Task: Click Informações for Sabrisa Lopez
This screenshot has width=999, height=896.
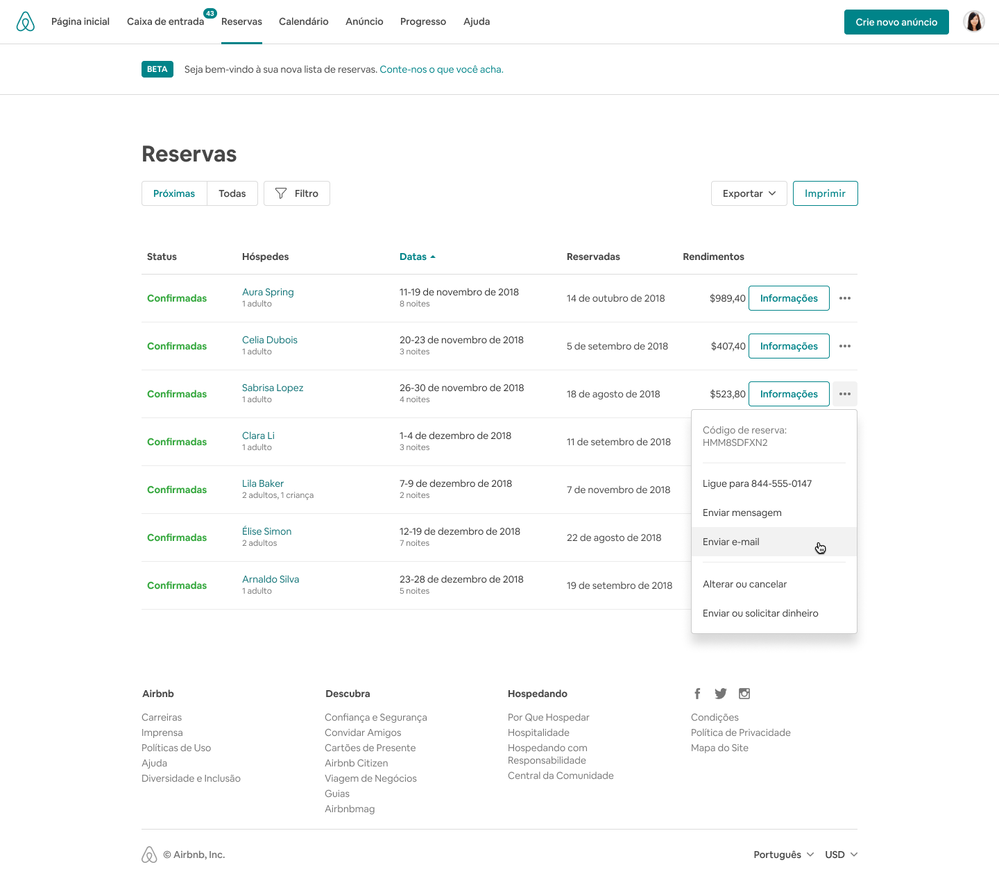Action: pos(789,394)
